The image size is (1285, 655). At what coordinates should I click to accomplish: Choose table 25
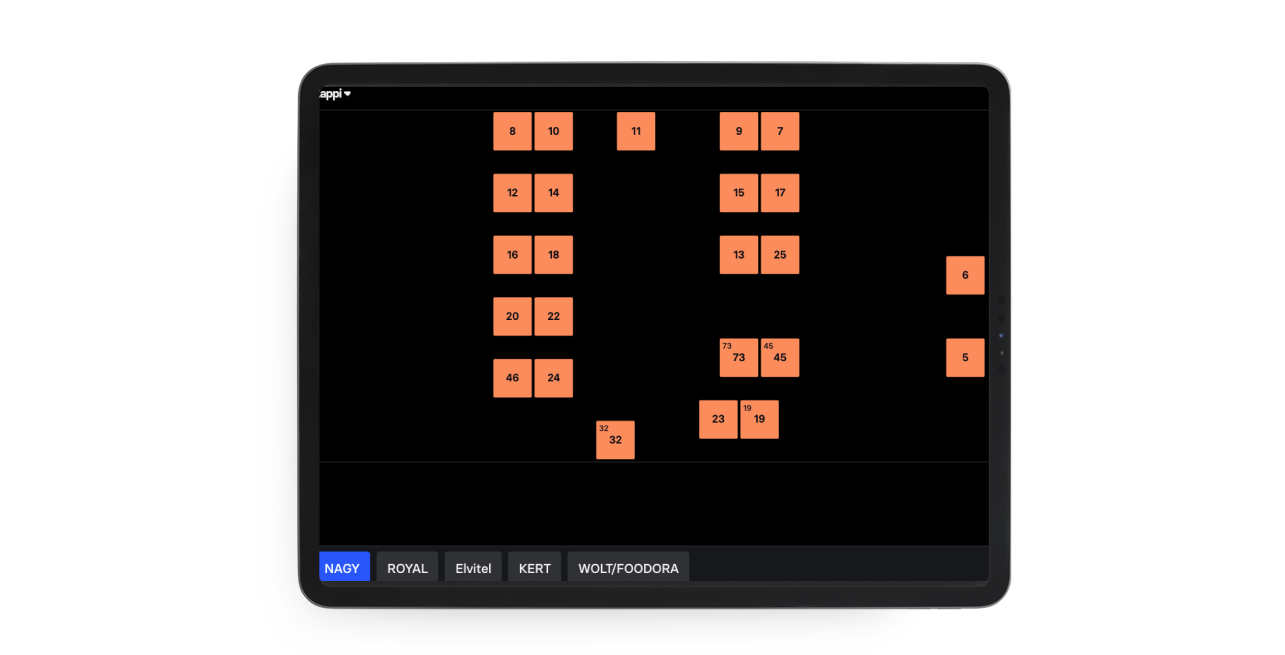(x=780, y=255)
